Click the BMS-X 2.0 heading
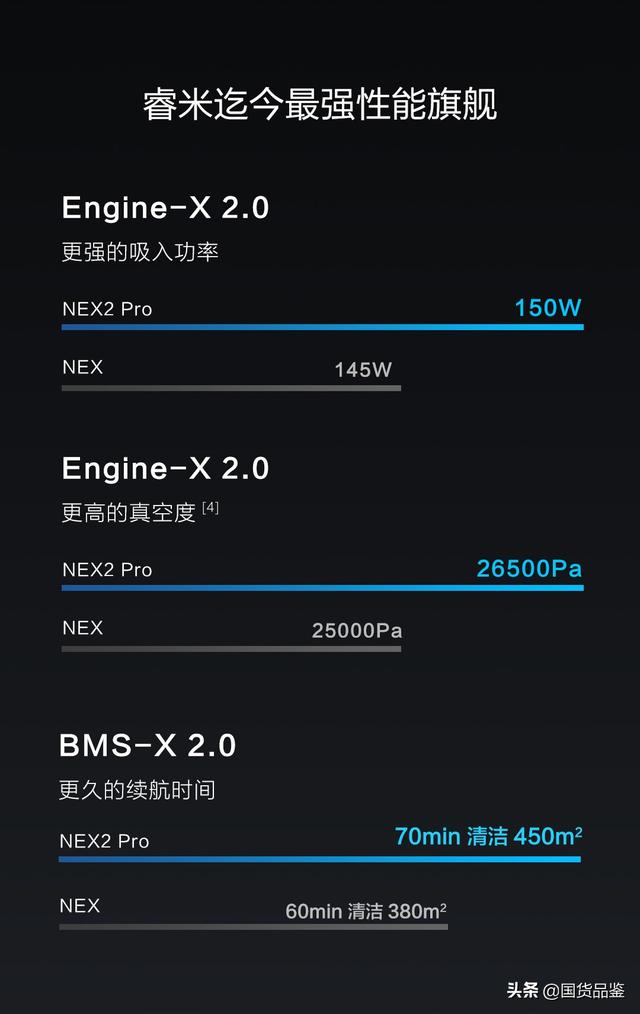This screenshot has width=640, height=1014. pyautogui.click(x=147, y=746)
